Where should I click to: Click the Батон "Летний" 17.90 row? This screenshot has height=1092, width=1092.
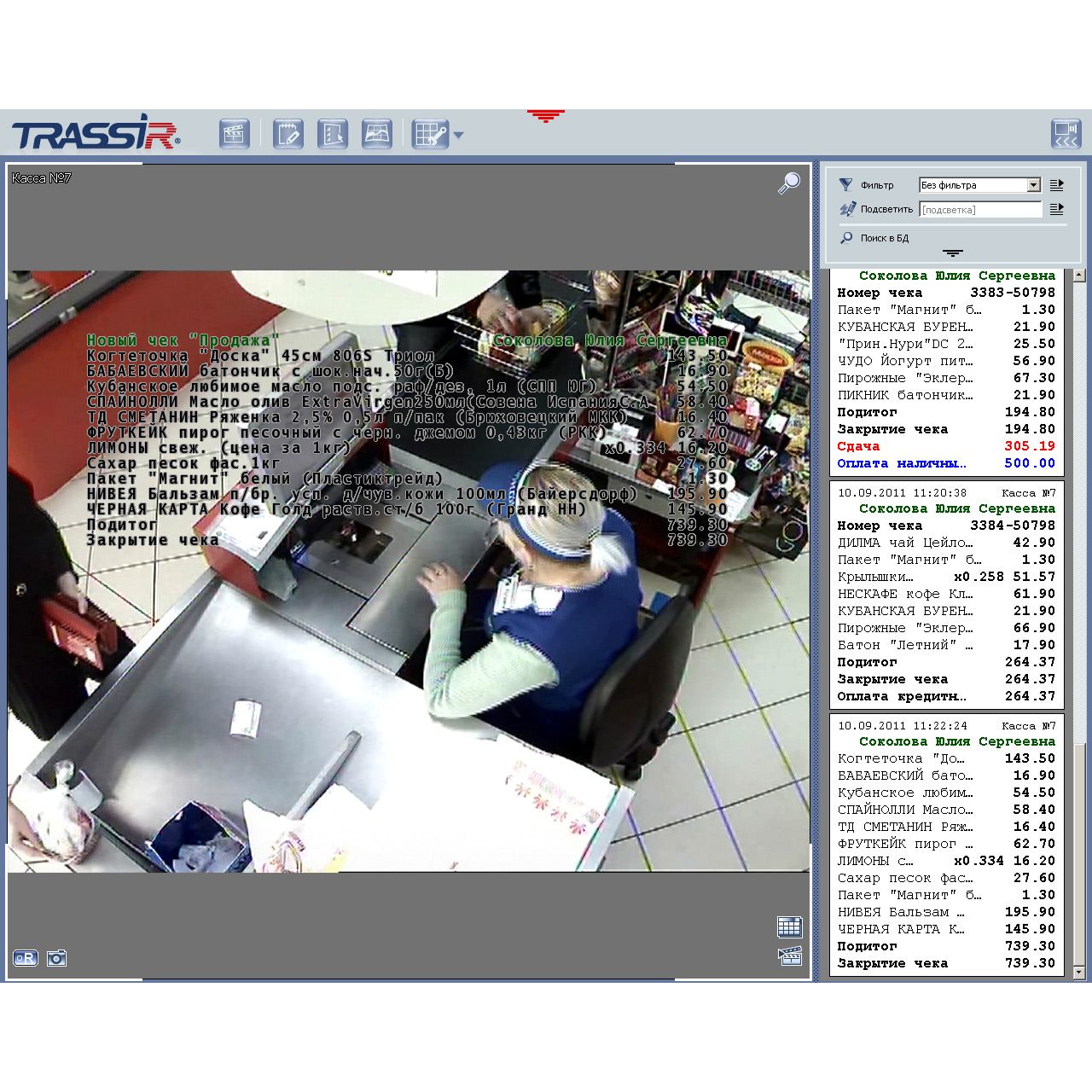pyautogui.click(x=946, y=645)
